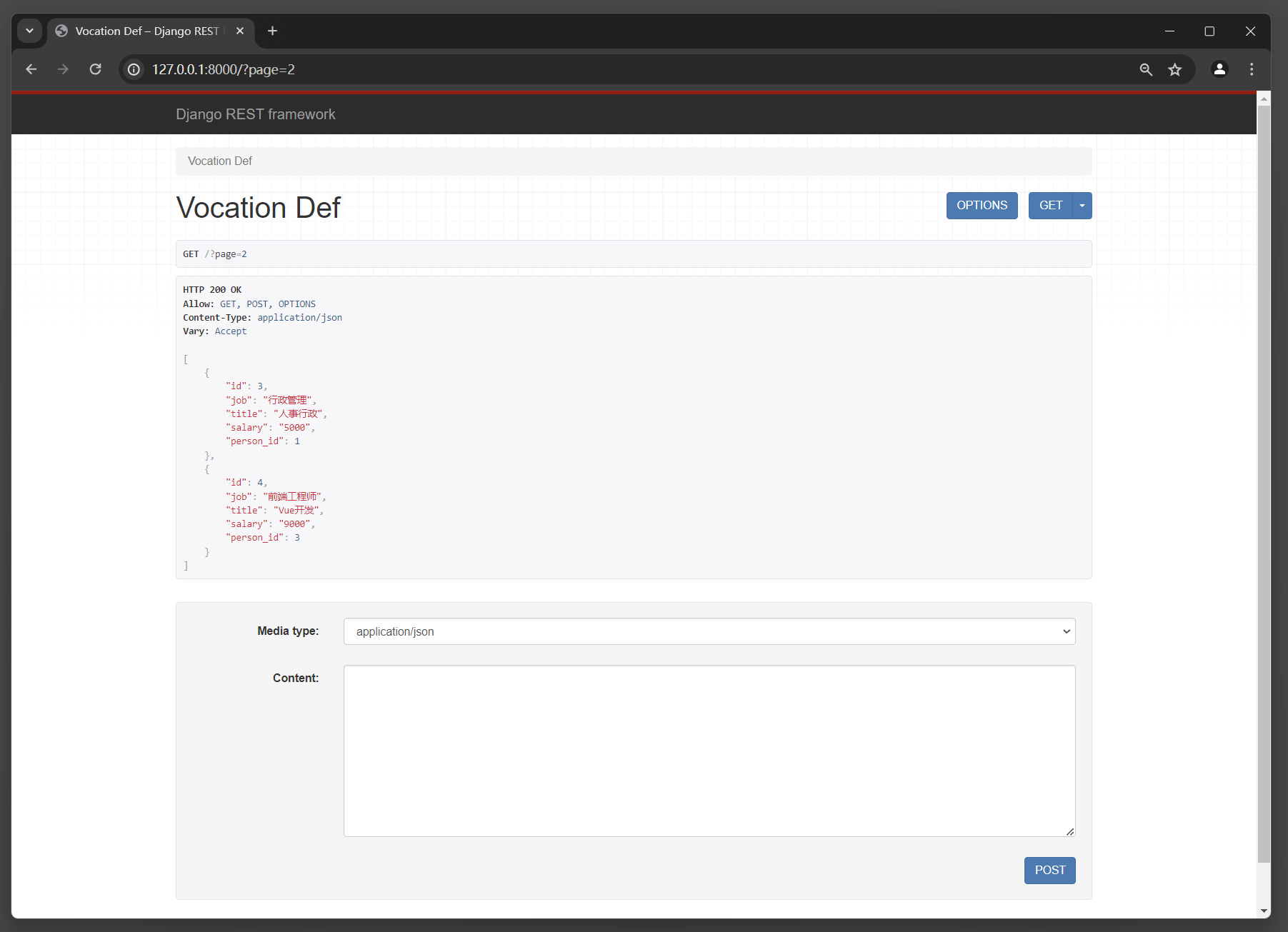The height and width of the screenshot is (932, 1288).
Task: Click the salary value "5000"
Action: tap(294, 428)
